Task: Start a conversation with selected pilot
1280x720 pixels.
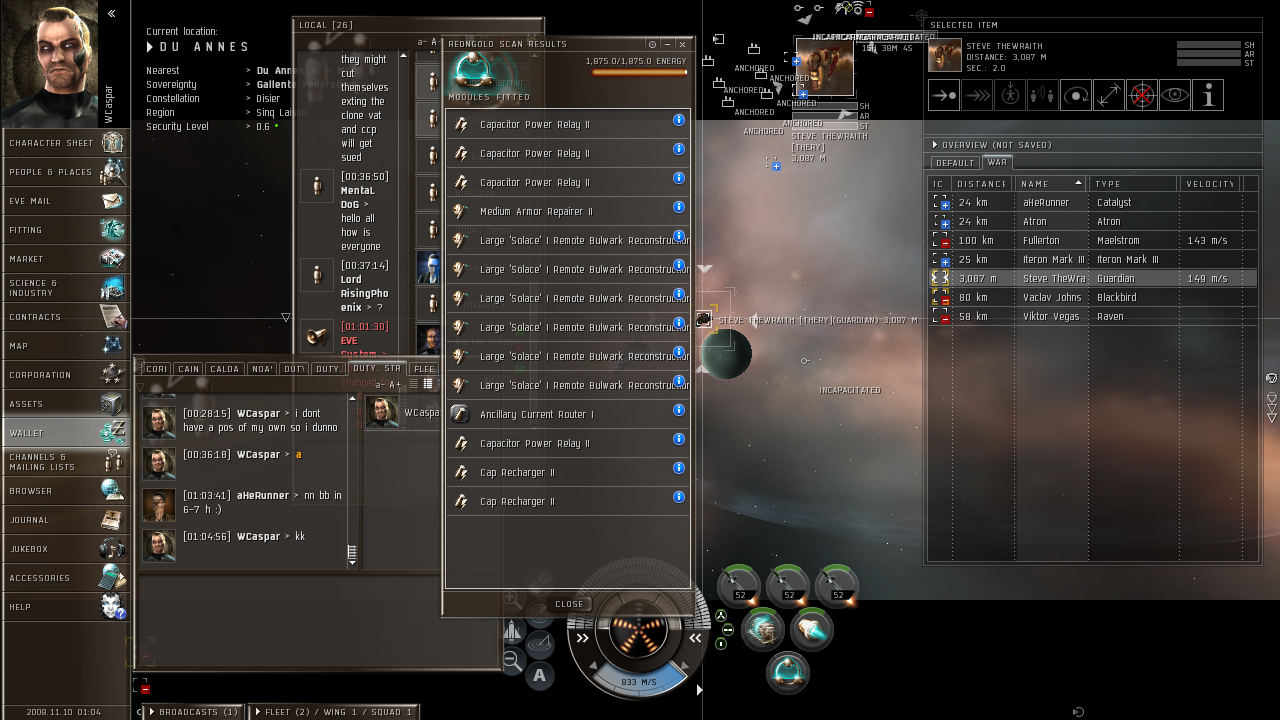Action: [x=1042, y=95]
